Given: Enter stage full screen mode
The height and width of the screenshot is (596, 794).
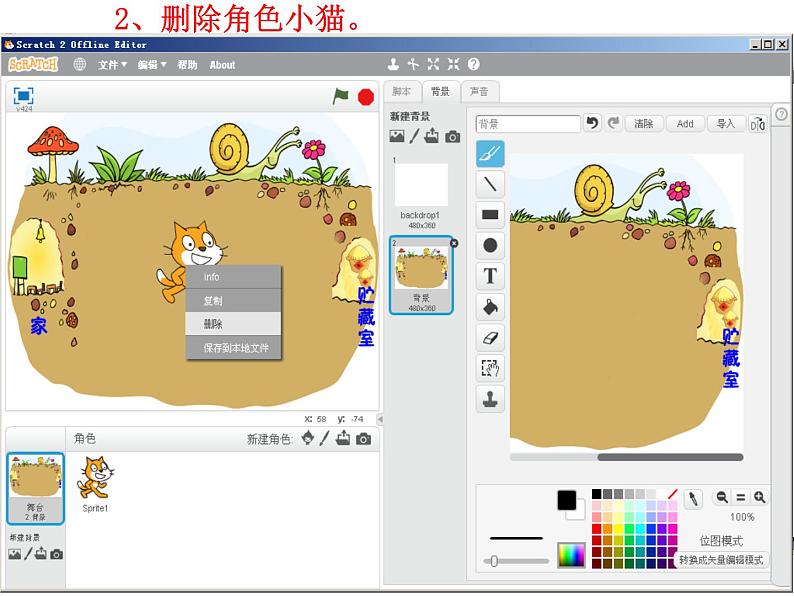Looking at the screenshot, I should tap(23, 96).
